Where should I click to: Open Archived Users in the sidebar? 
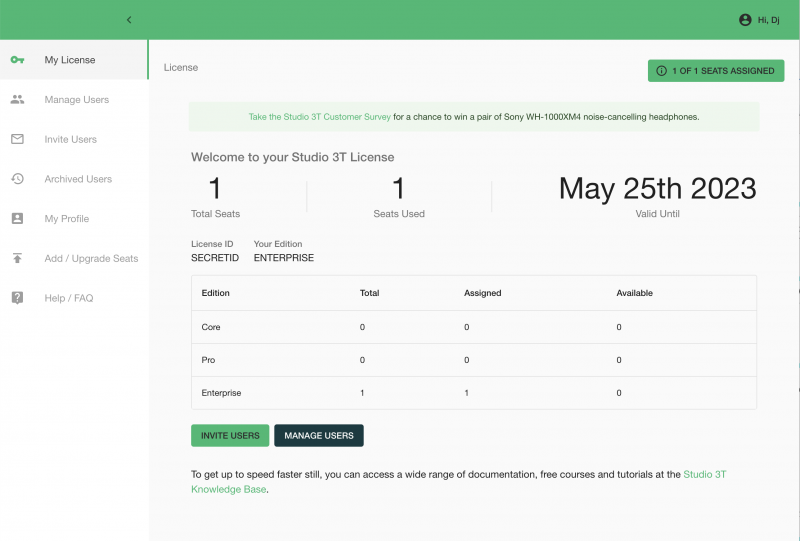tap(74, 179)
